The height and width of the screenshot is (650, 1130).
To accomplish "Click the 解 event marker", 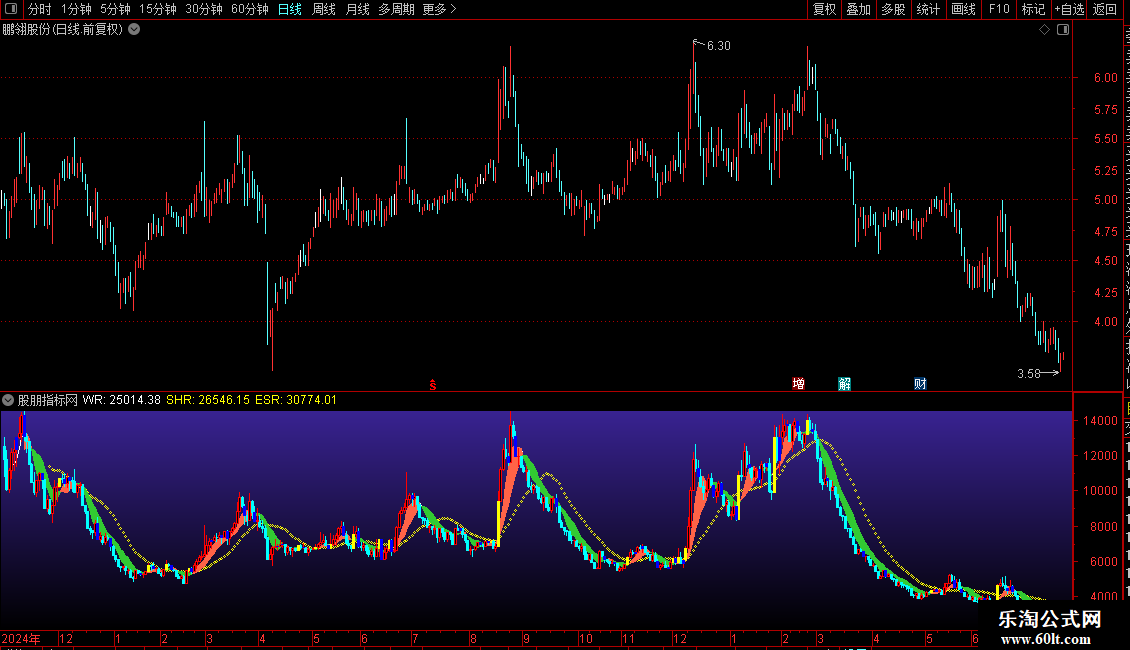I will pos(845,383).
